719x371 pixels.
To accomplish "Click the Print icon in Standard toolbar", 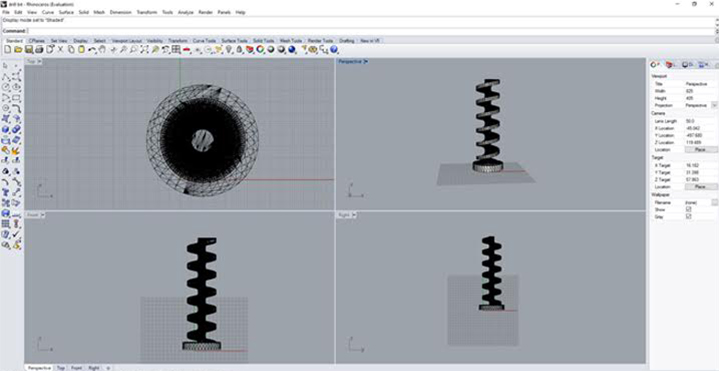I will click(39, 49).
